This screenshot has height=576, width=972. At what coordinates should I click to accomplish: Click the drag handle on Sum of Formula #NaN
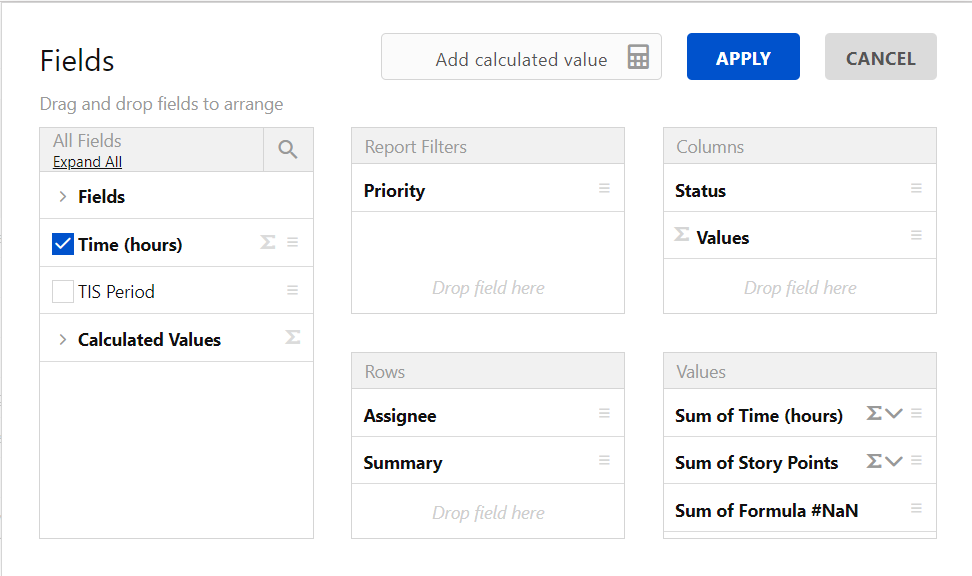tap(917, 510)
